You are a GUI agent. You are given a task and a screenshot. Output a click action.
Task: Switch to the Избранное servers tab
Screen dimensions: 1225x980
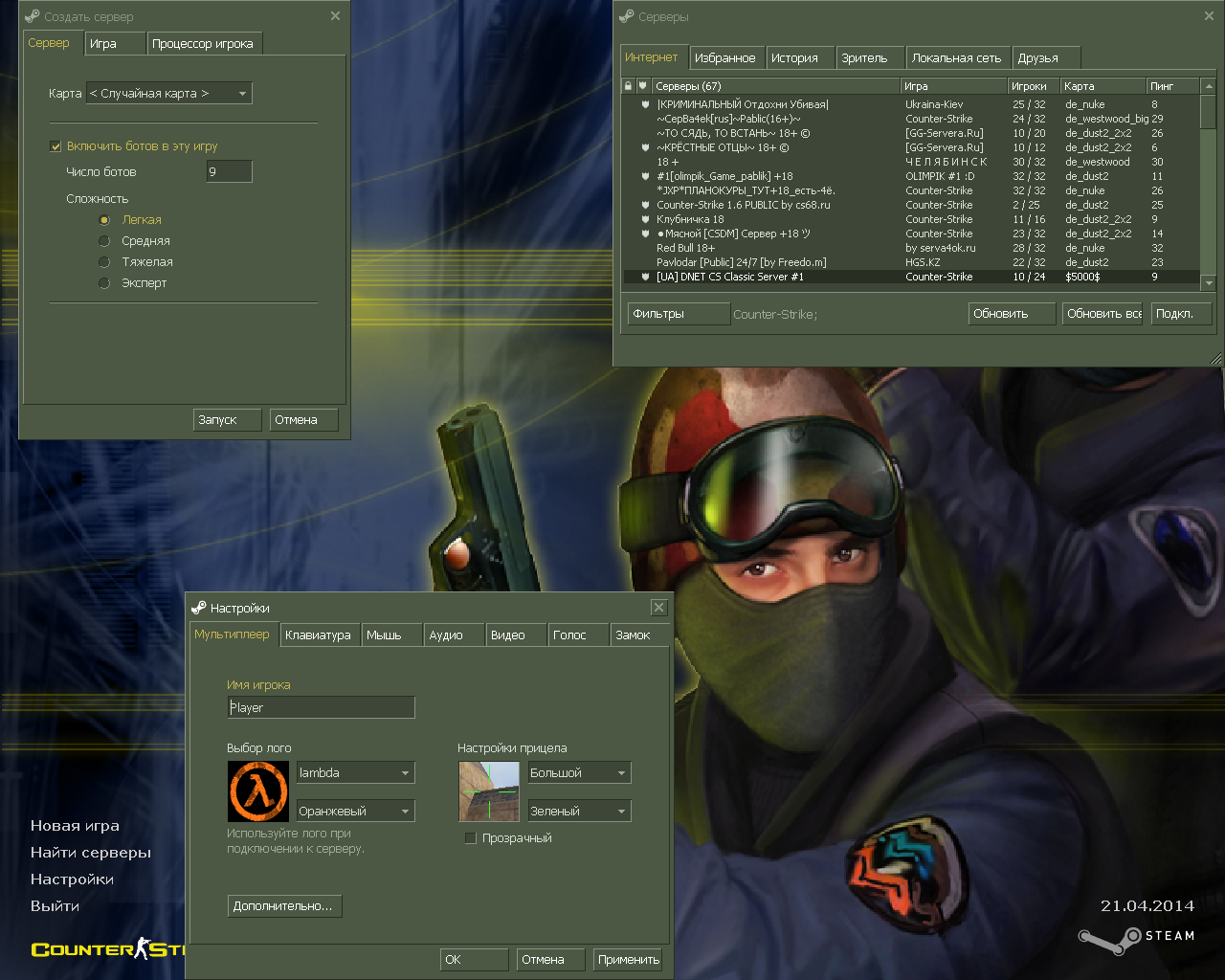point(727,58)
